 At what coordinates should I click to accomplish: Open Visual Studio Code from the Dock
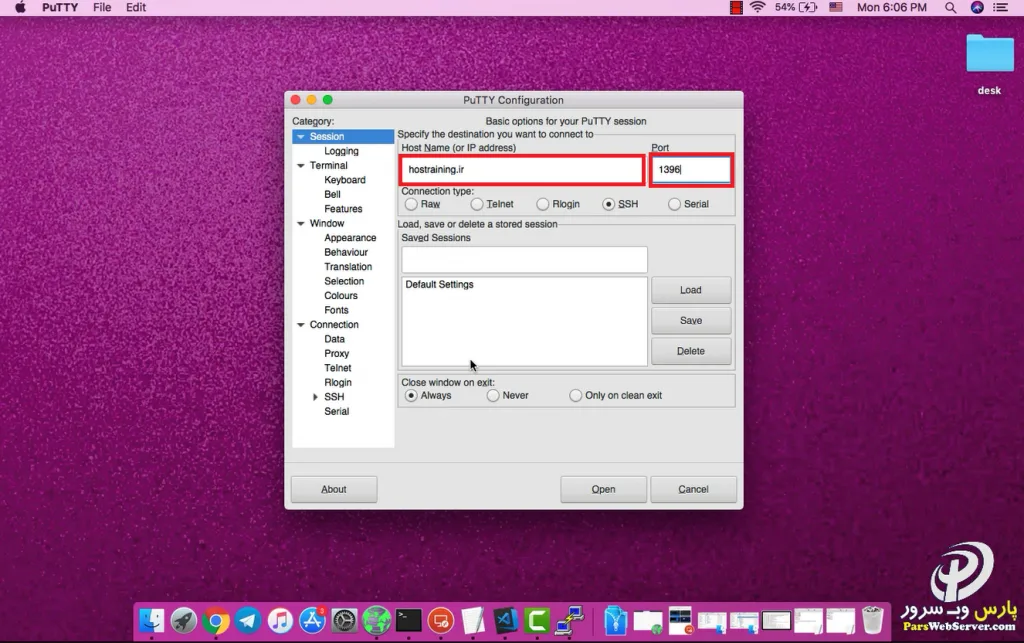[505, 620]
